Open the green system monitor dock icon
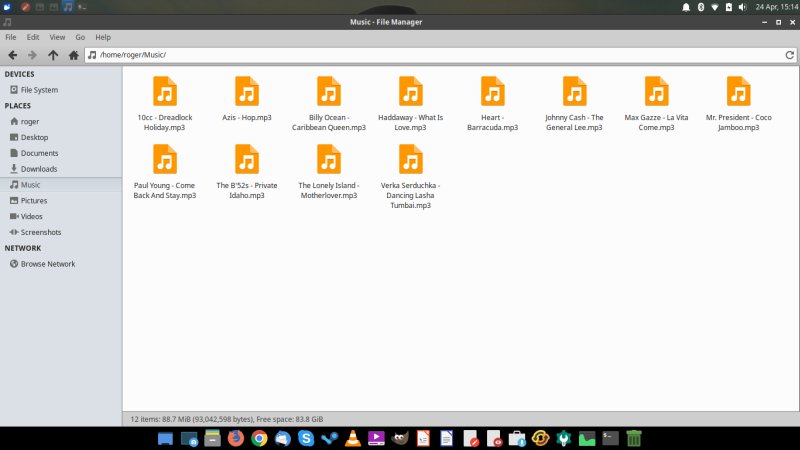Viewport: 800px width, 450px height. tap(587, 438)
